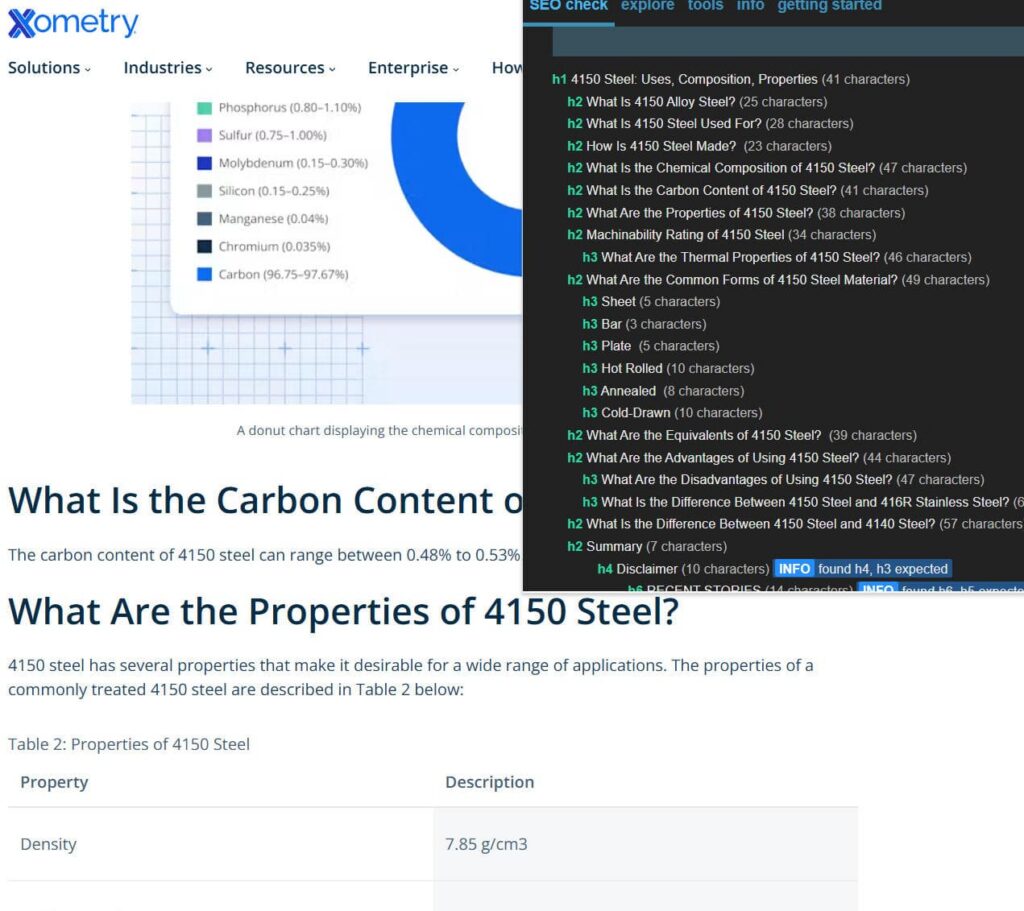Screen dimensions: 1024x911
Task: Expand the Industries menu
Action: click(168, 68)
